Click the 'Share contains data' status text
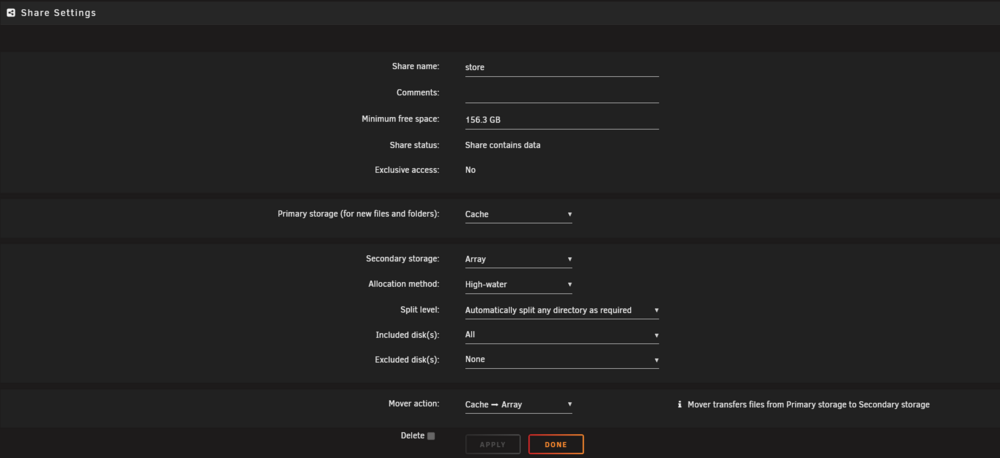The height and width of the screenshot is (458, 1000). coord(503,145)
